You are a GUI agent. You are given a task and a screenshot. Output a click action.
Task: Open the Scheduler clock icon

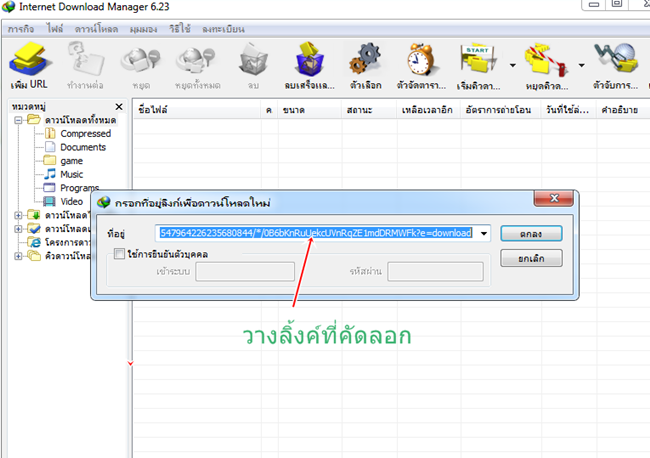(420, 59)
